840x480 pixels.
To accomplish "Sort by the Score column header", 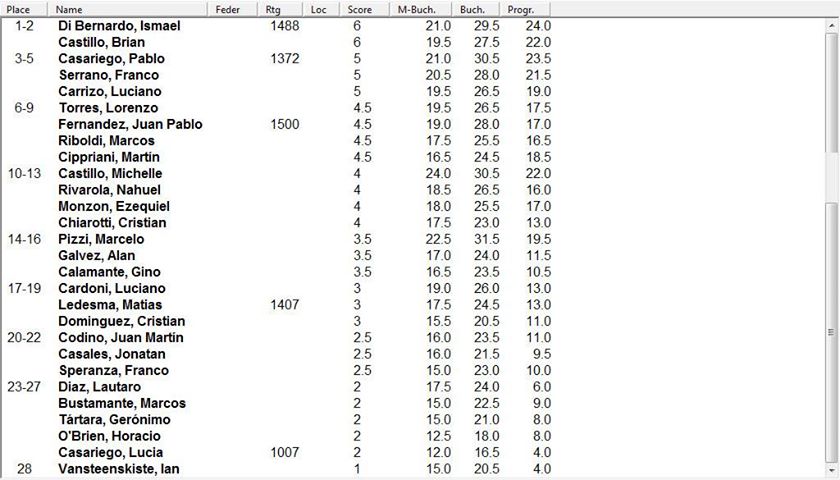I will (365, 9).
